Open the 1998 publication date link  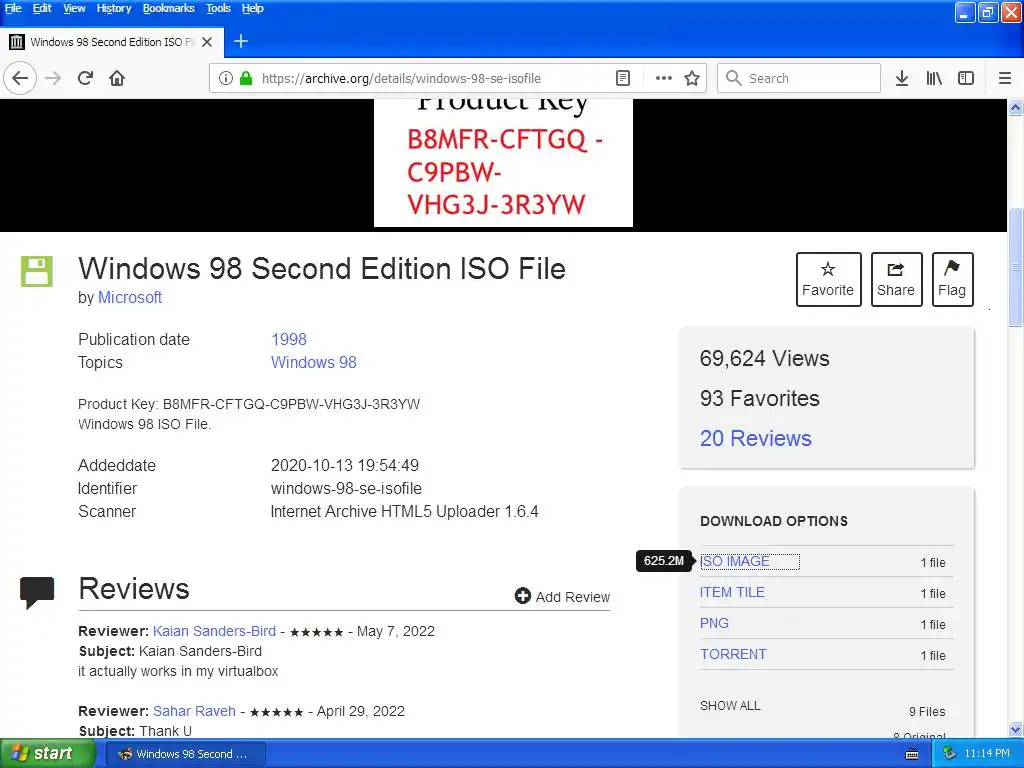pyautogui.click(x=289, y=340)
